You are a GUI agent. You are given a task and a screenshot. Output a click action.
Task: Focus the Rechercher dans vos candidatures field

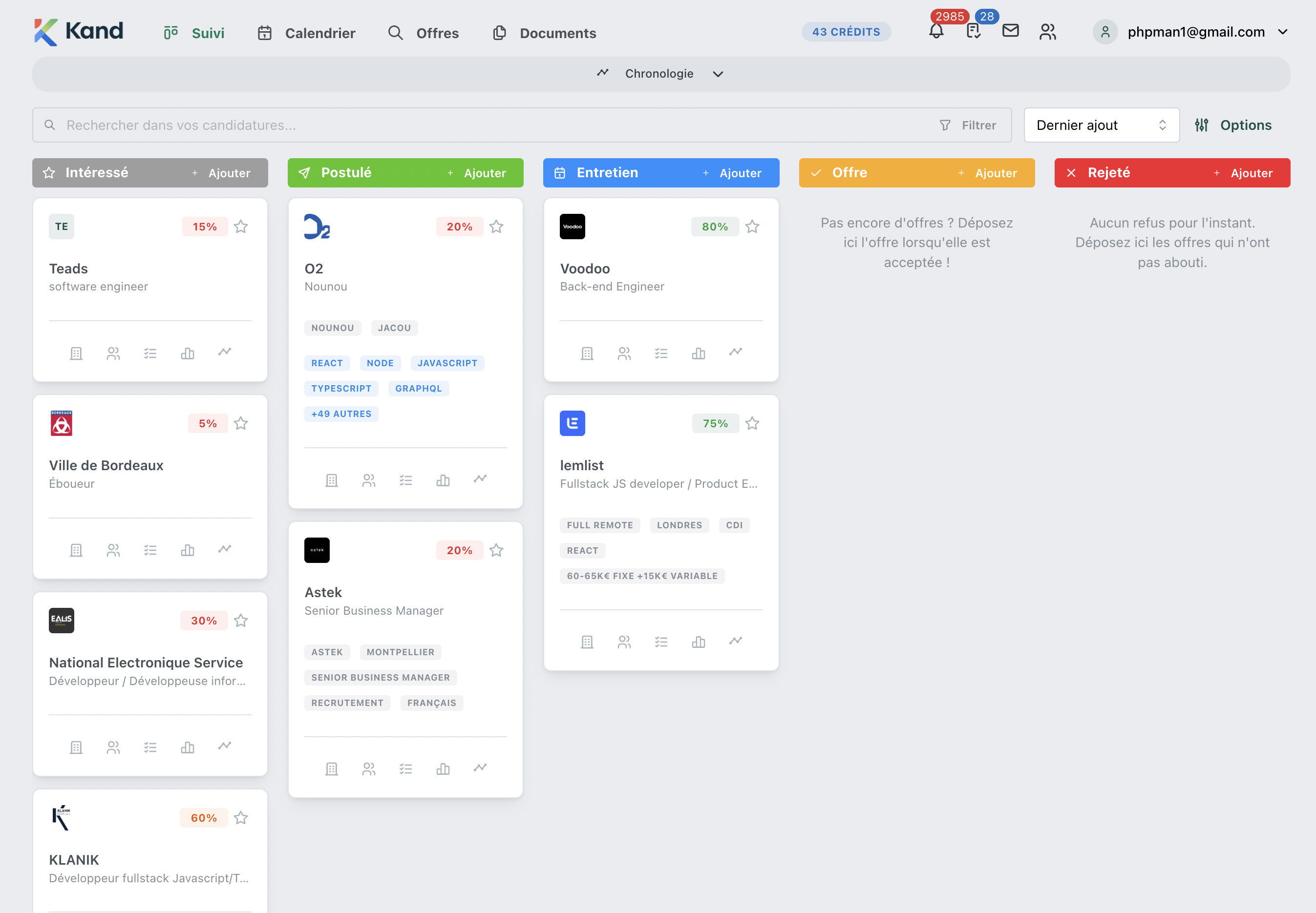tap(487, 124)
